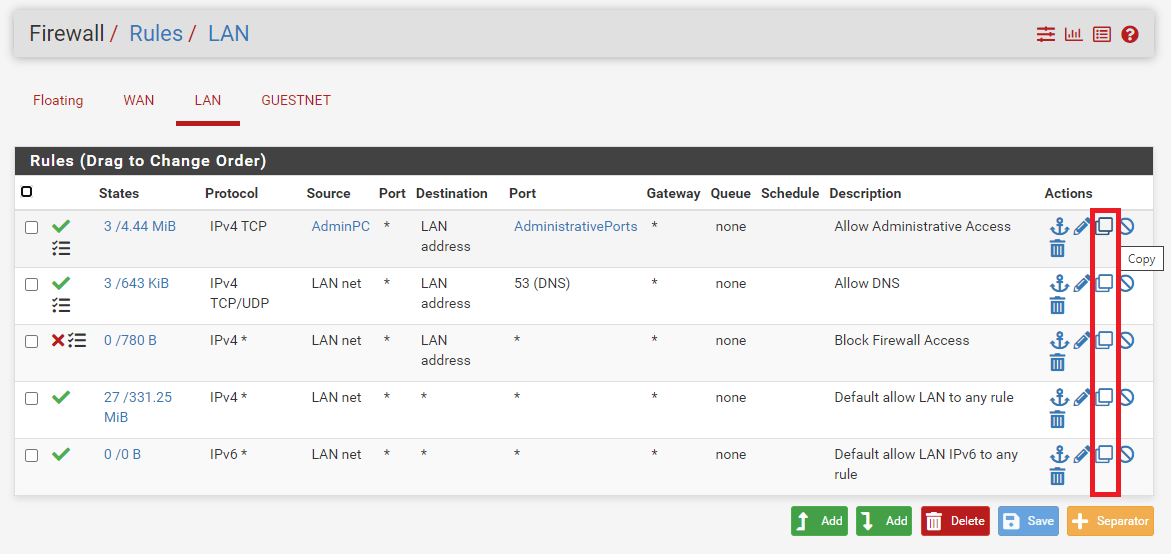This screenshot has width=1171, height=554.
Task: Switch to the WAN tab
Action: click(139, 100)
